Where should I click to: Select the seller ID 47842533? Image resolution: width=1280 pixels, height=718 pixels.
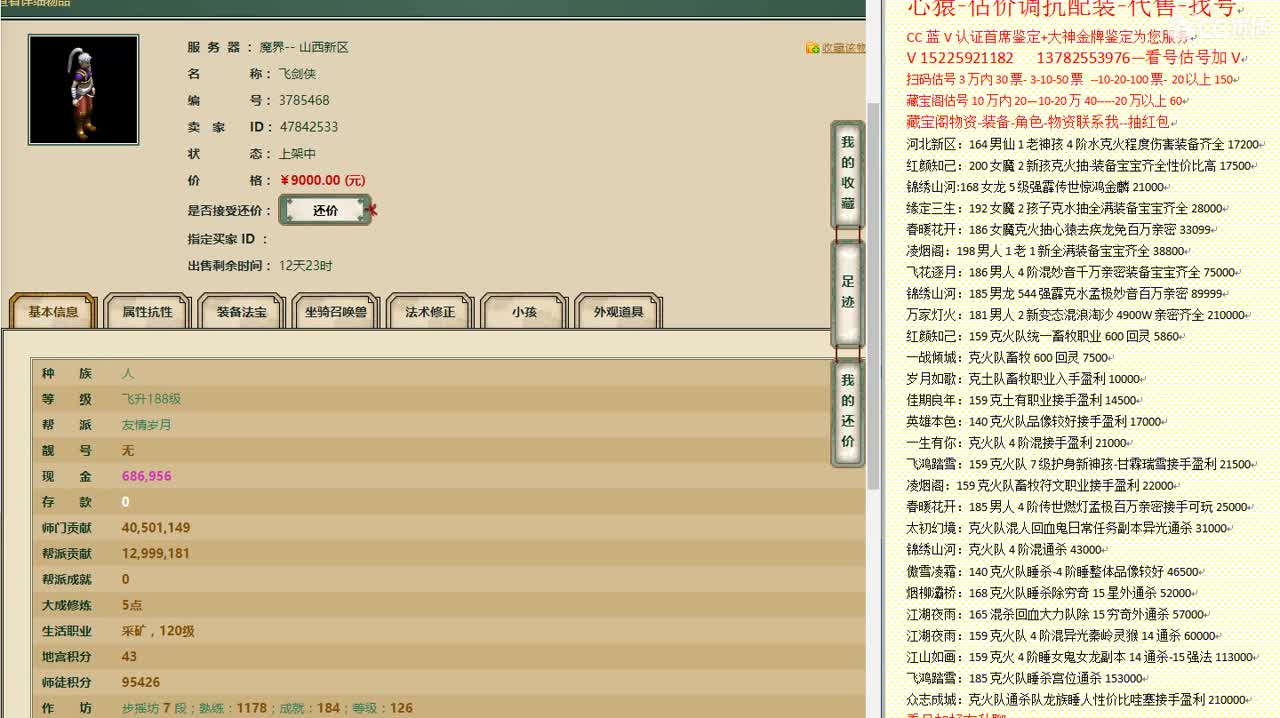(x=308, y=127)
